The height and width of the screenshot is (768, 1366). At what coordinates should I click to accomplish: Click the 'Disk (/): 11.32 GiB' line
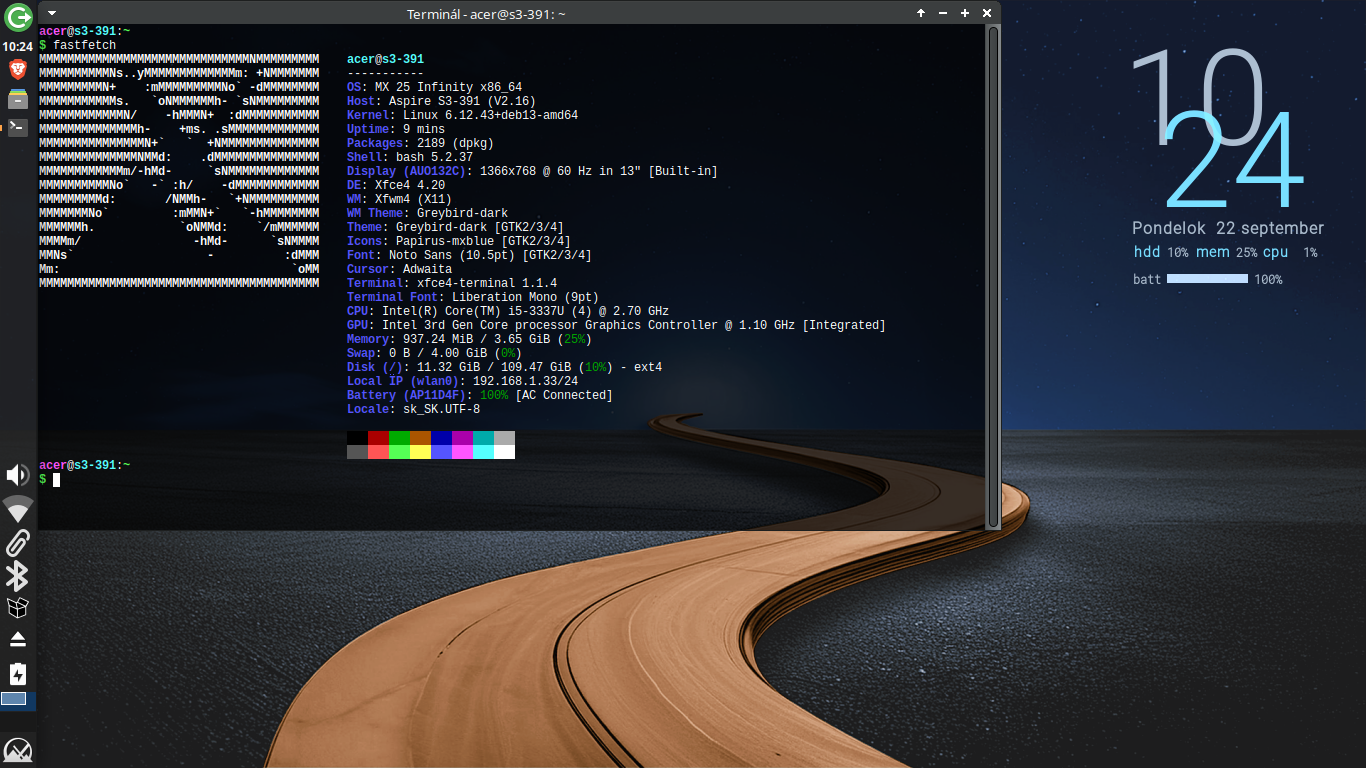(x=504, y=367)
